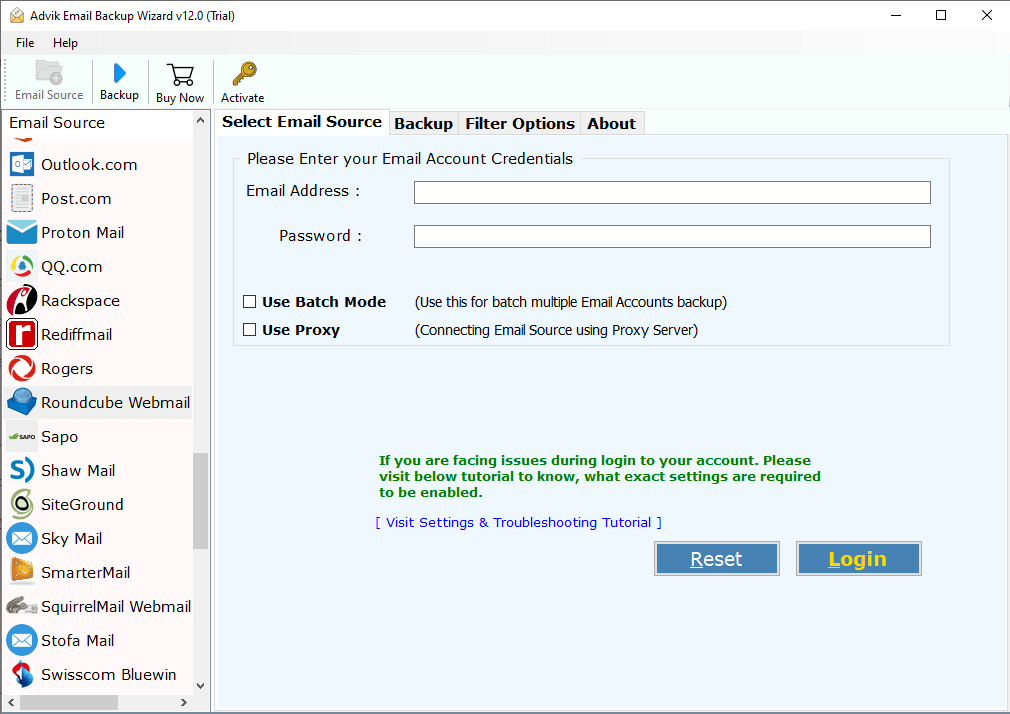Open the Filter Options tab
This screenshot has width=1010, height=714.
[x=520, y=124]
